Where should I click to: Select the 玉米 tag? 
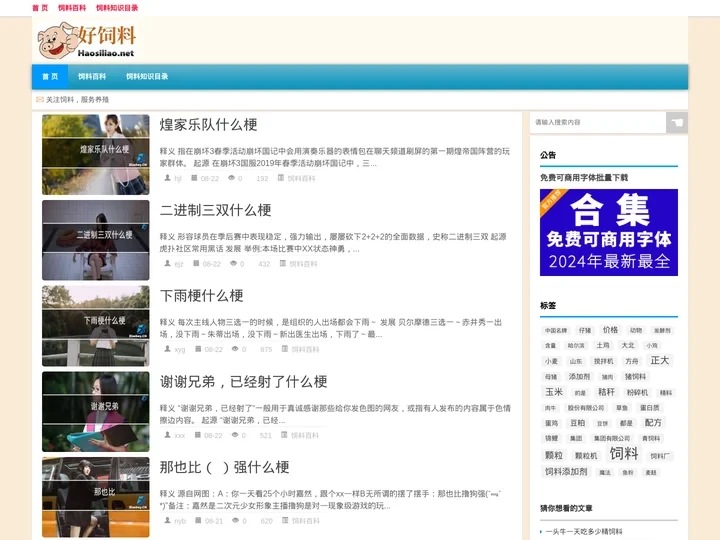click(554, 392)
